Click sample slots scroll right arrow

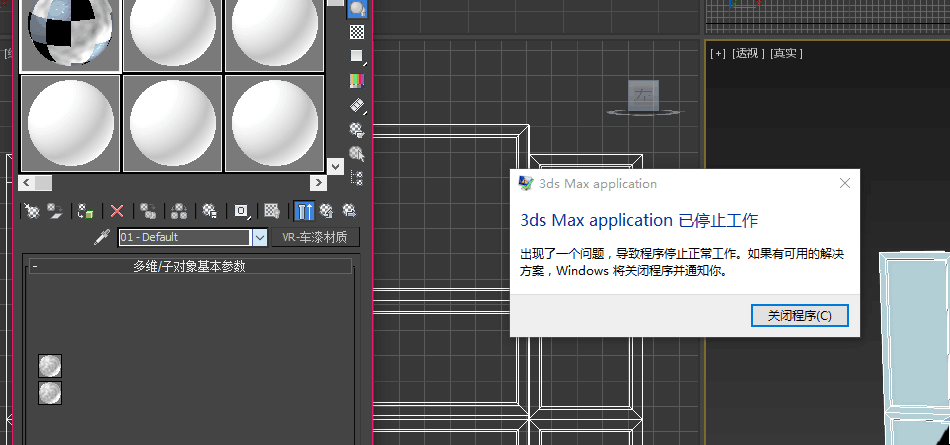pyautogui.click(x=319, y=182)
